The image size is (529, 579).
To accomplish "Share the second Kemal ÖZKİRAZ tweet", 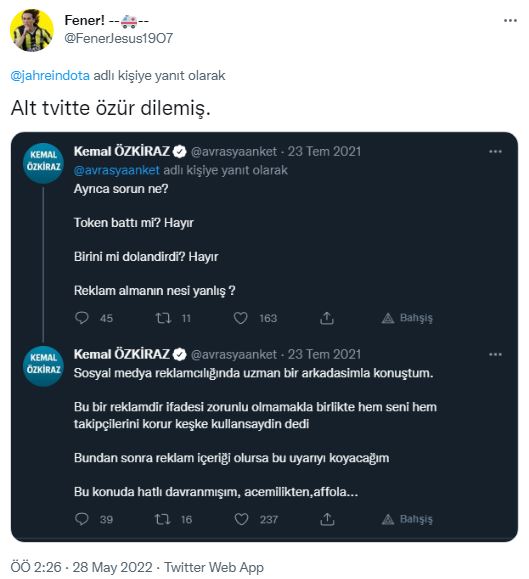I will 327,519.
